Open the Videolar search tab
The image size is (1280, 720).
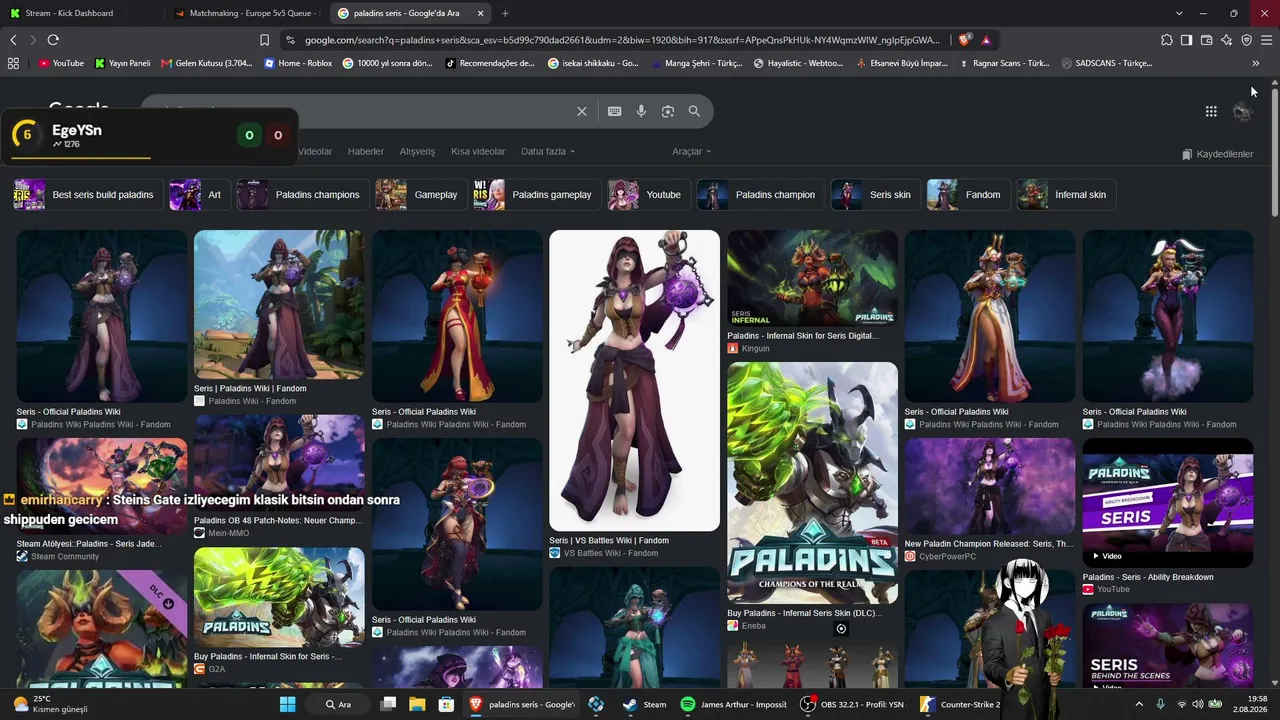(315, 152)
